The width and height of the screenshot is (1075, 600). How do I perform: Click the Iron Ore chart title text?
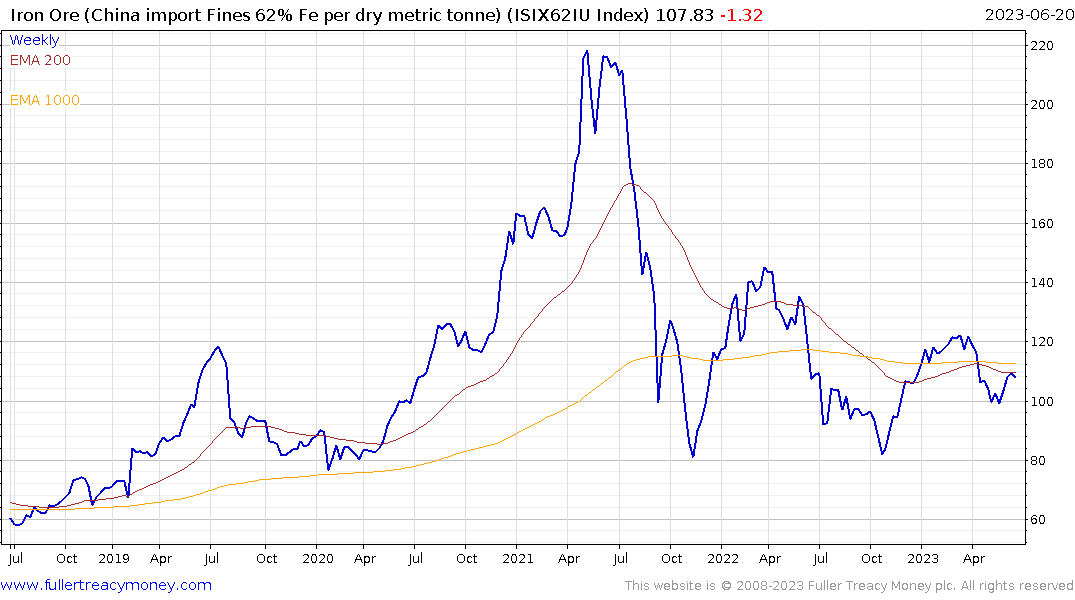point(329,15)
